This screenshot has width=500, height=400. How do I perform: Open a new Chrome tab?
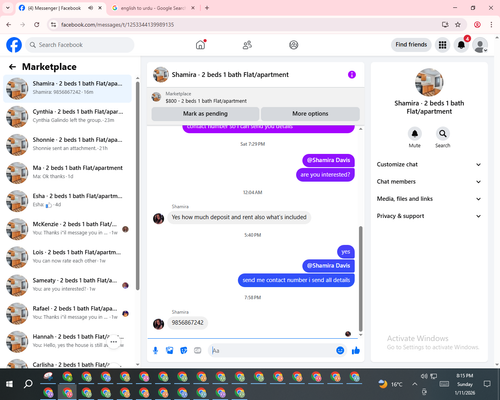point(207,8)
